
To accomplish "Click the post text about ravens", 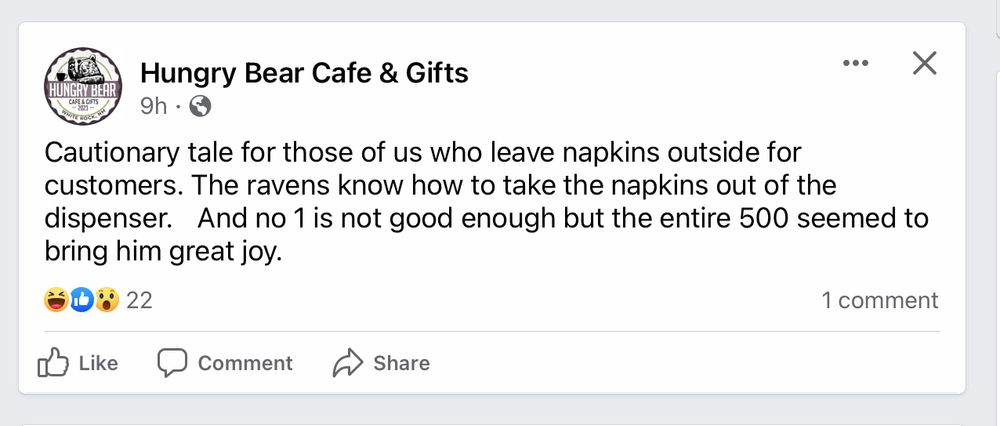I will 486,202.
